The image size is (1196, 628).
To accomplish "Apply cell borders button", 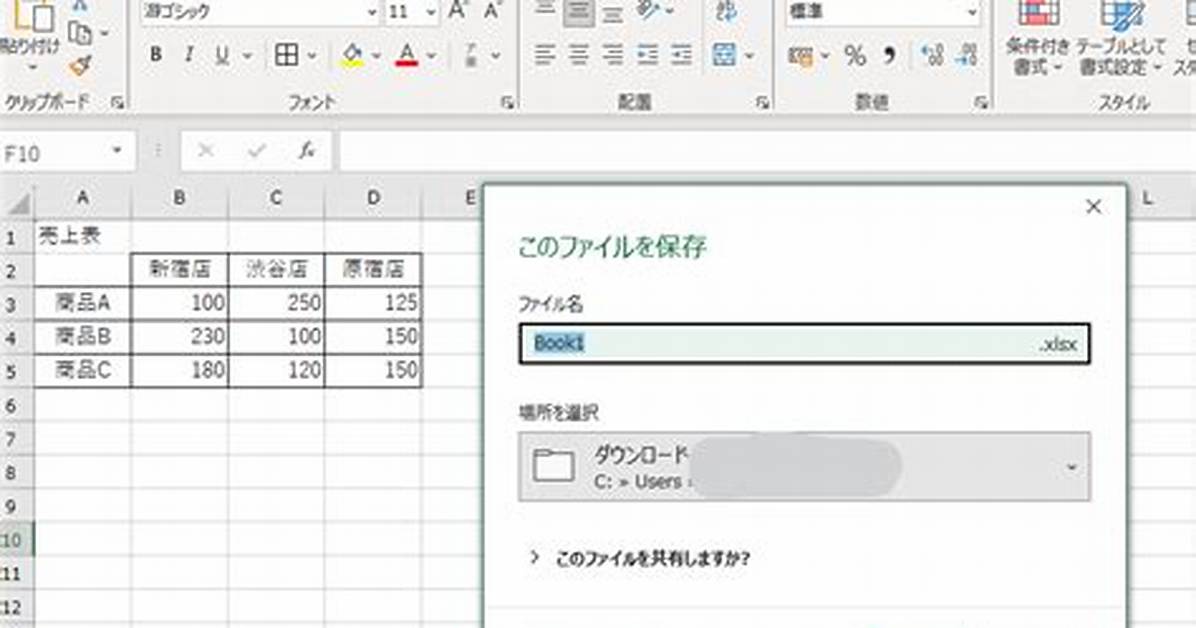I will point(287,55).
